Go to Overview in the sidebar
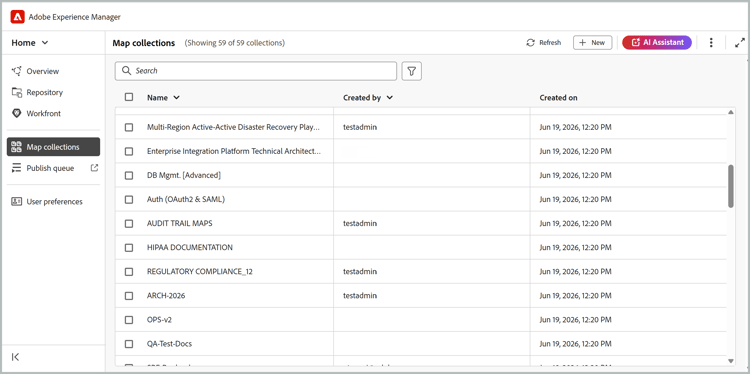 pyautogui.click(x=43, y=71)
